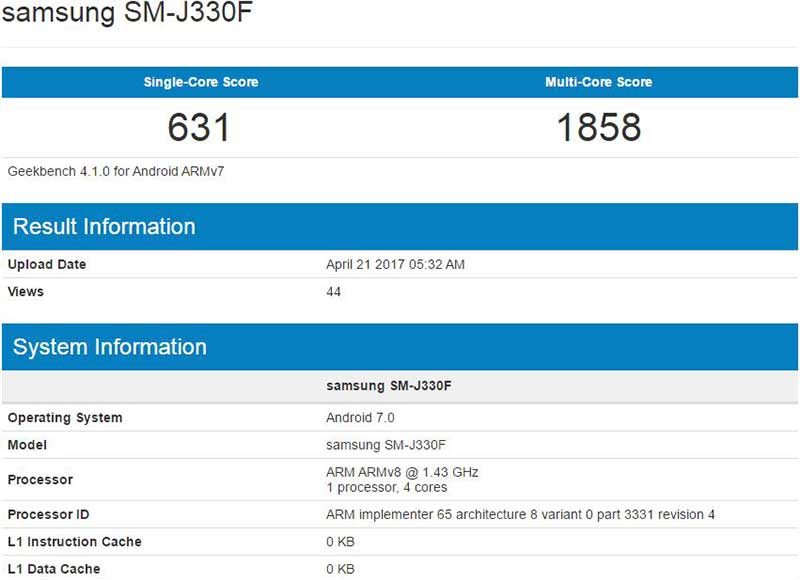Click the single-core score value 631
Image resolution: width=800 pixels, height=580 pixels.
point(199,127)
